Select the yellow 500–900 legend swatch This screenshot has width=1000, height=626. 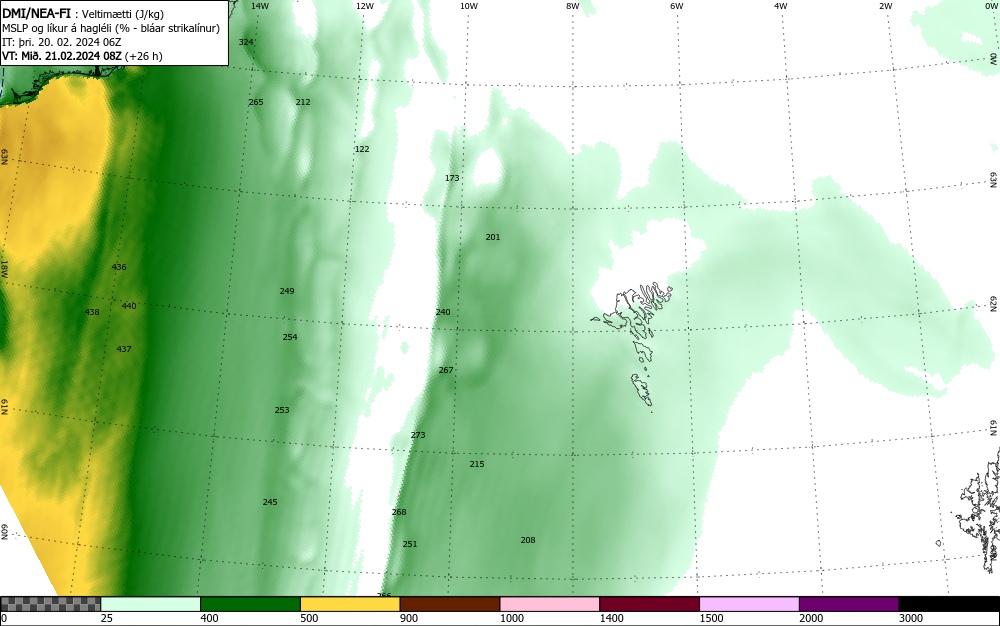pos(350,604)
